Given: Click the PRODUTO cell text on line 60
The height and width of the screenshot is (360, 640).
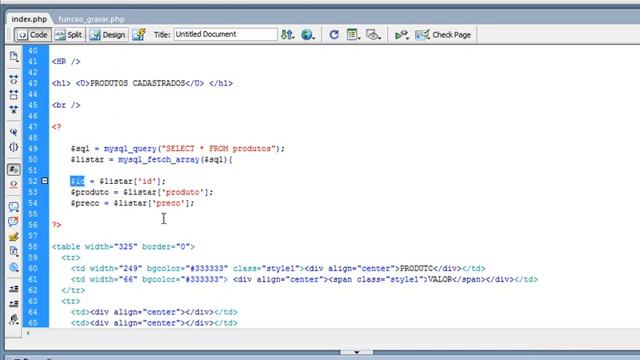Looking at the screenshot, I should click(416, 269).
